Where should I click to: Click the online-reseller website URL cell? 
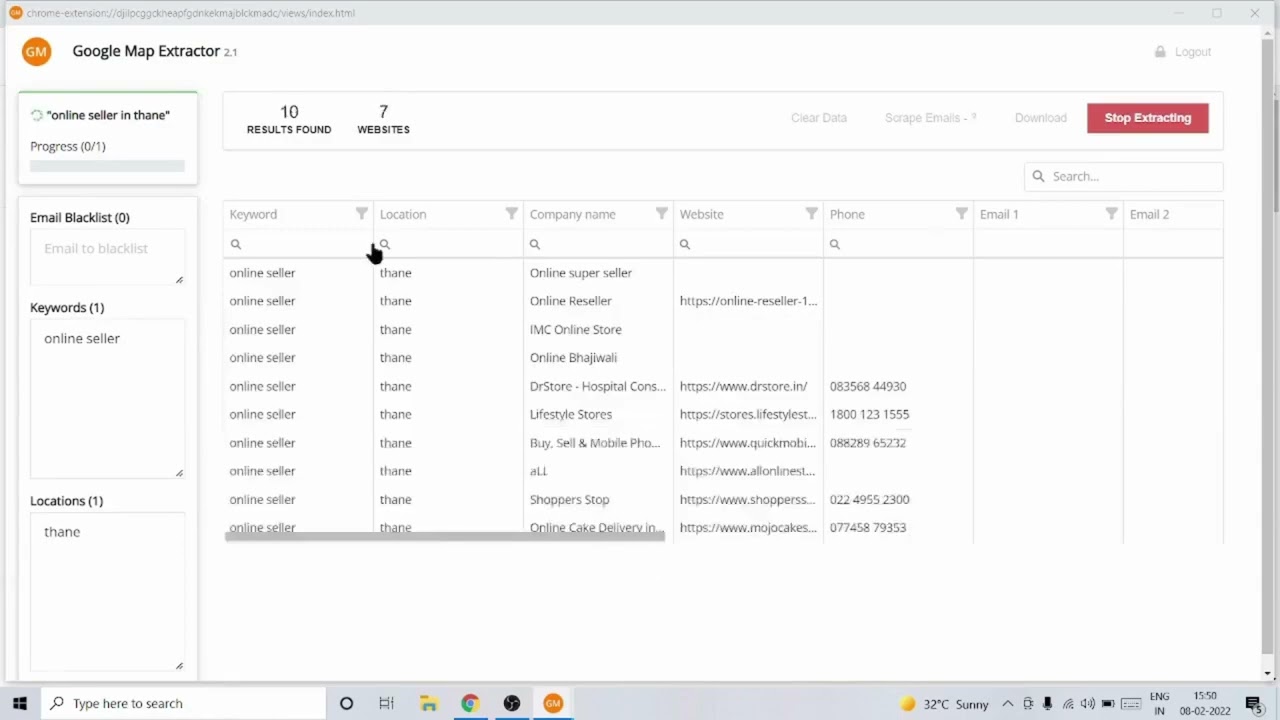(x=748, y=301)
